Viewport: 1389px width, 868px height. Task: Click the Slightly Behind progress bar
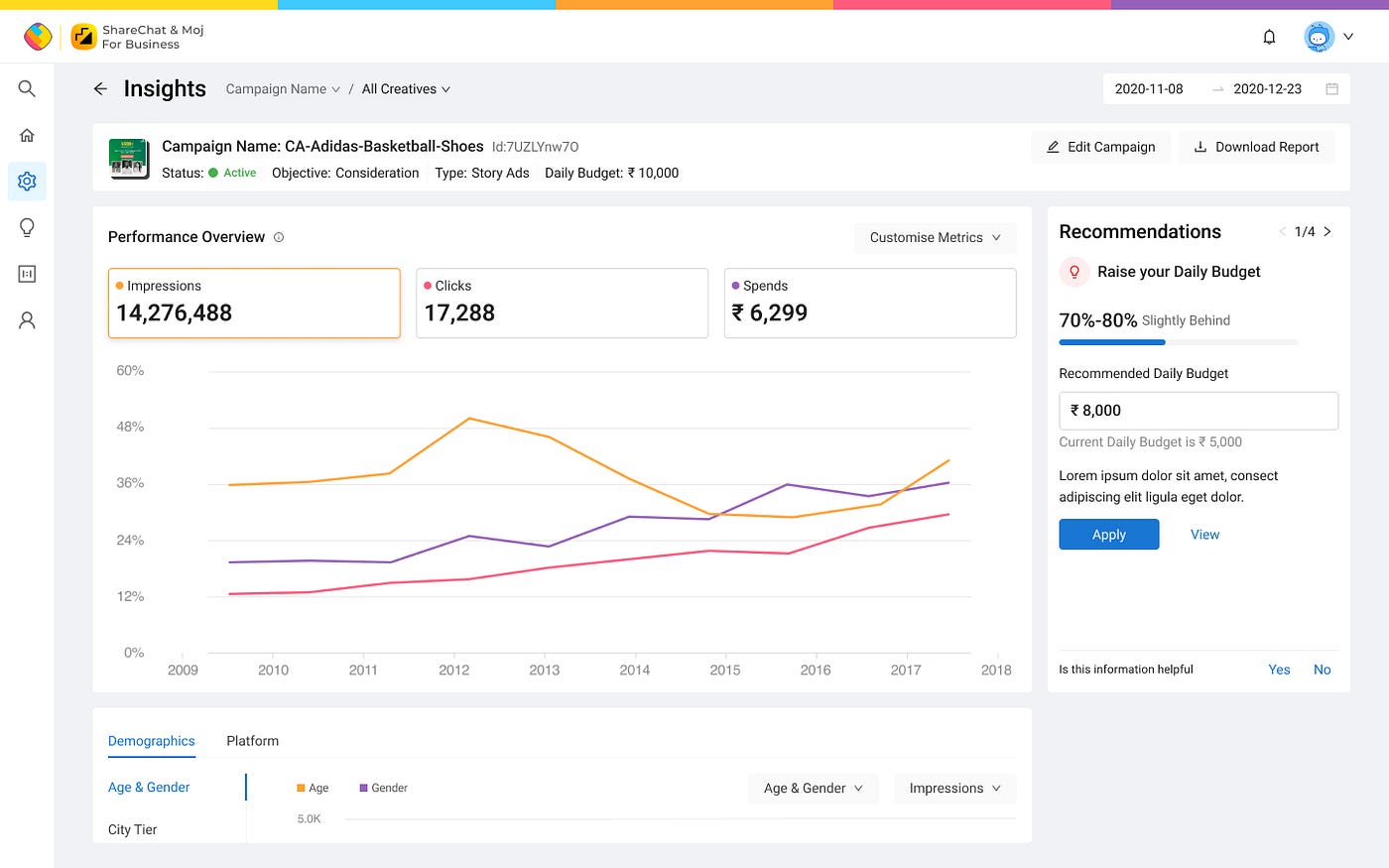(x=1178, y=342)
